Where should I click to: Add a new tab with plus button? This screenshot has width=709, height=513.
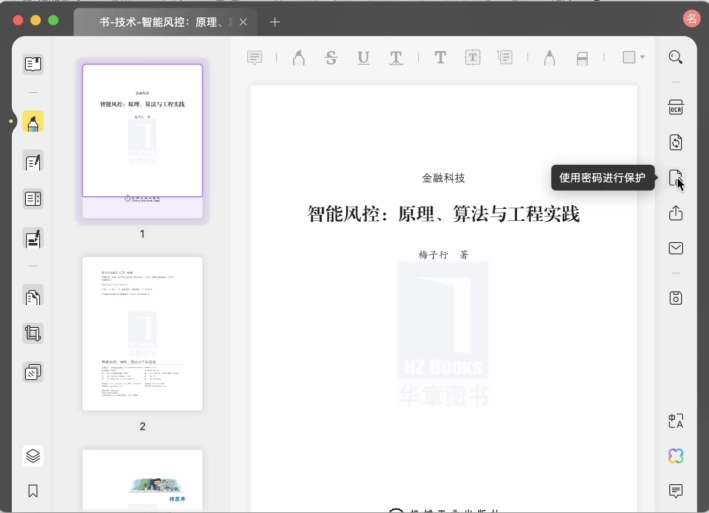(x=274, y=22)
